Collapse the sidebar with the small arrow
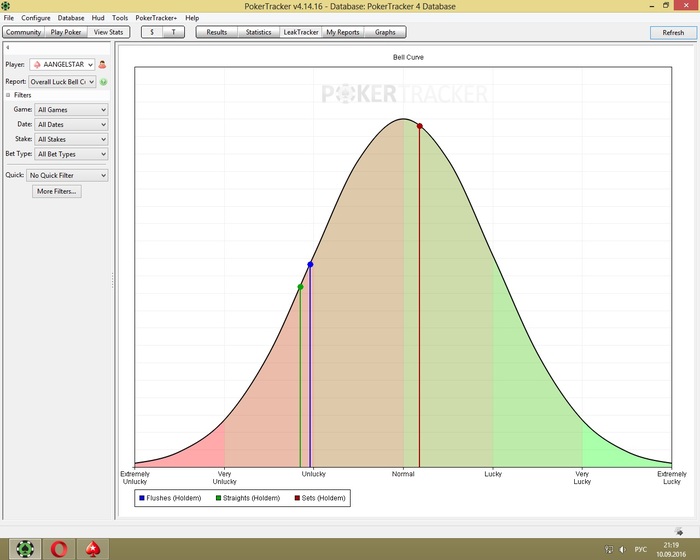Image resolution: width=700 pixels, height=560 pixels. point(8,47)
